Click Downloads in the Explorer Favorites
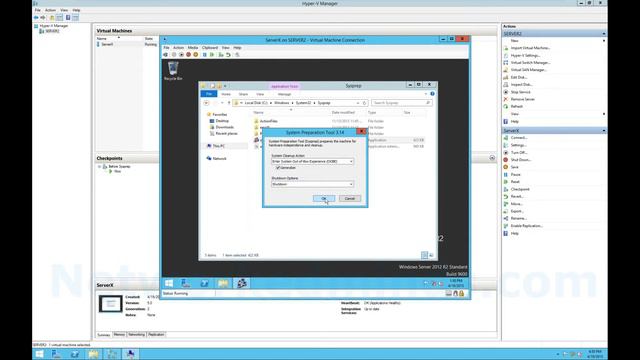The width and height of the screenshot is (640, 360). pyautogui.click(x=224, y=127)
